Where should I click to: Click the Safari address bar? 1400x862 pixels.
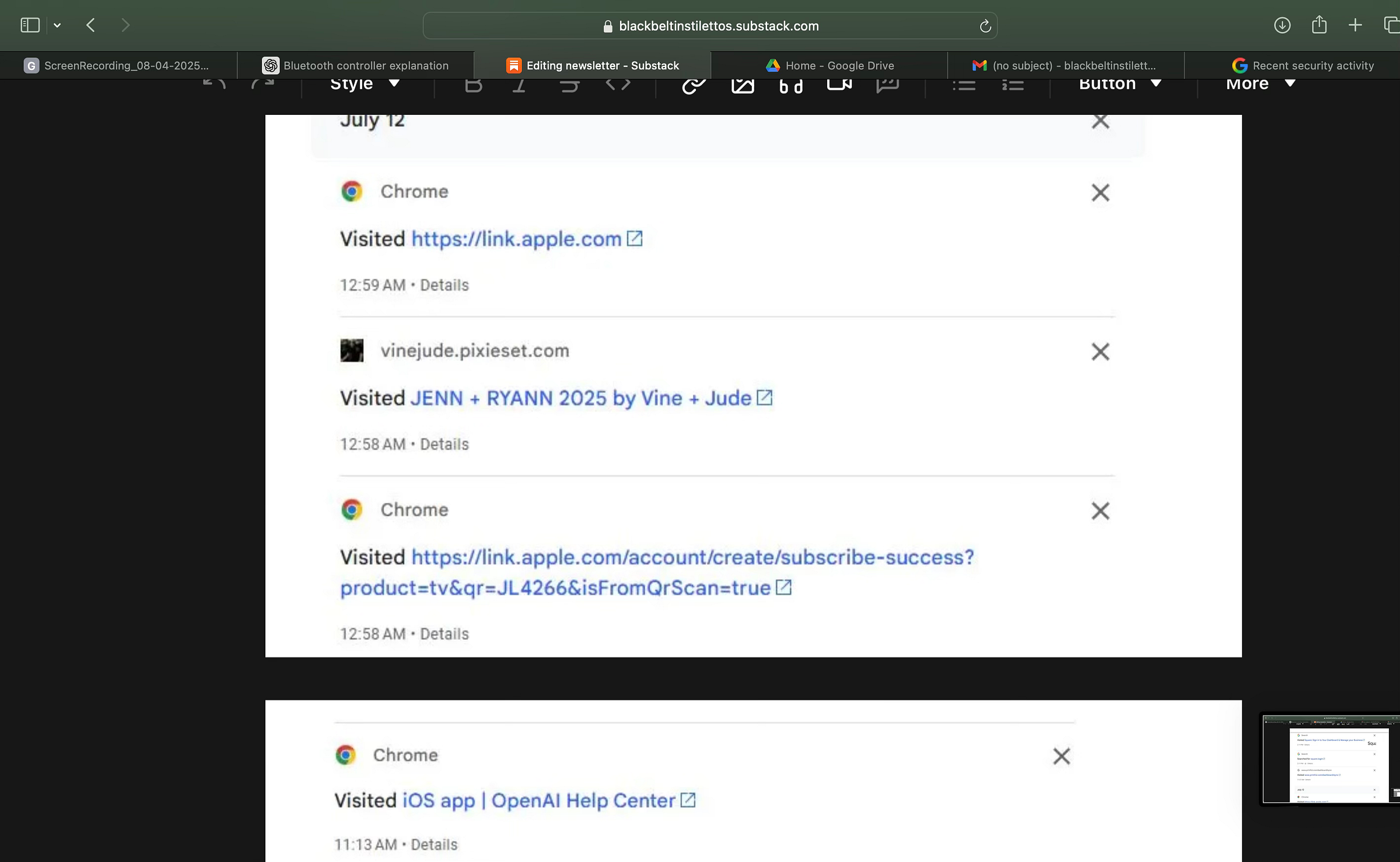click(x=709, y=26)
